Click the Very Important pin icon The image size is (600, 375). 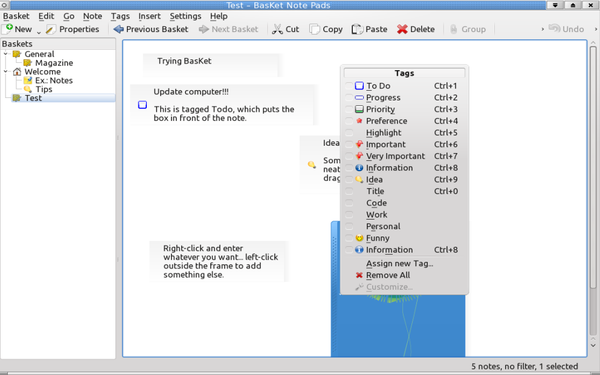point(359,156)
